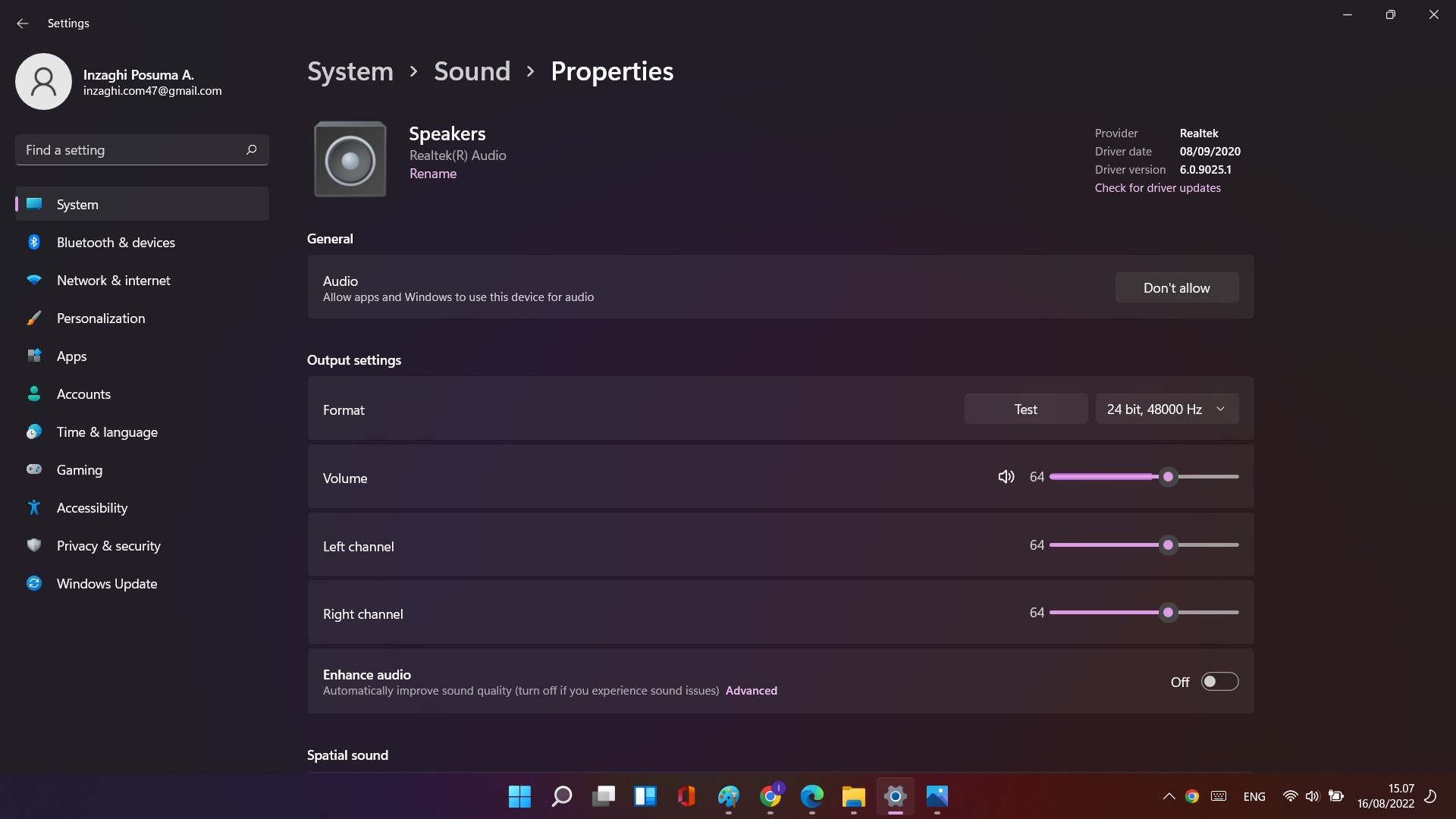1456x819 pixels.
Task: Open the 24 bit, 48000 Hz format dropdown
Action: pyautogui.click(x=1167, y=409)
